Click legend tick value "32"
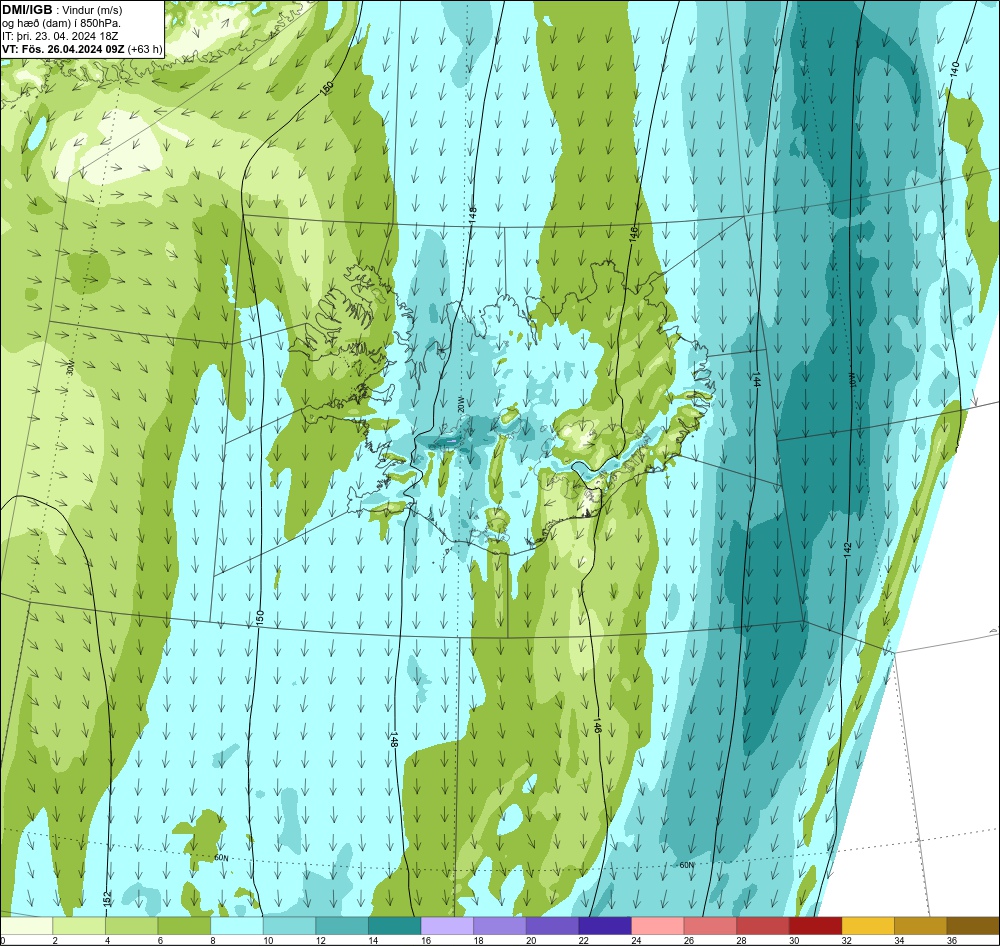The width and height of the screenshot is (1000, 946). pyautogui.click(x=847, y=940)
